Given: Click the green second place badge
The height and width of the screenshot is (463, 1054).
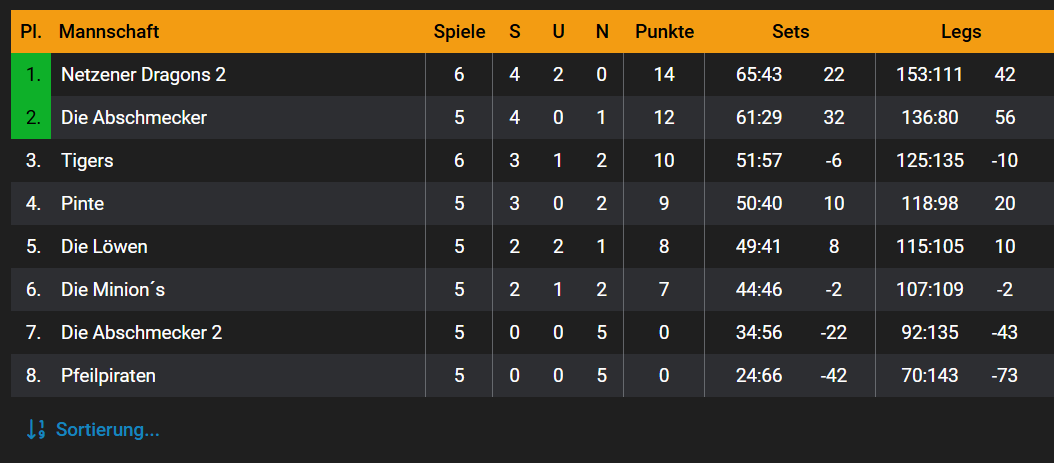Looking at the screenshot, I should [x=32, y=118].
